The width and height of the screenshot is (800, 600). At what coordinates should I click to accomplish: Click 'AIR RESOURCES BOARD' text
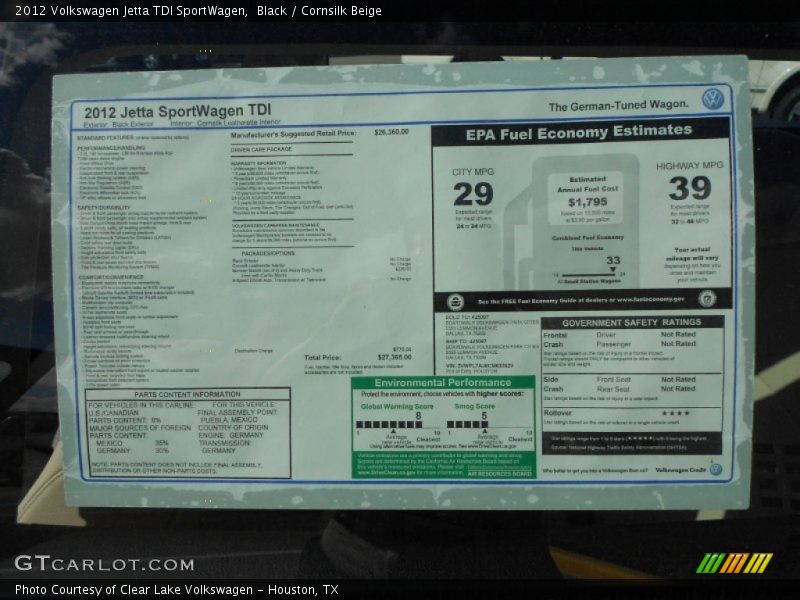pos(499,474)
